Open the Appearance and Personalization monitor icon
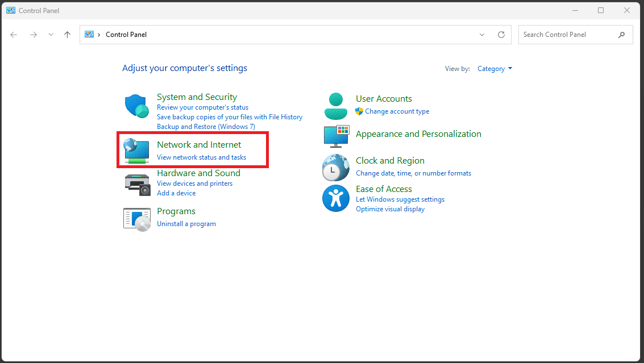 (x=336, y=136)
